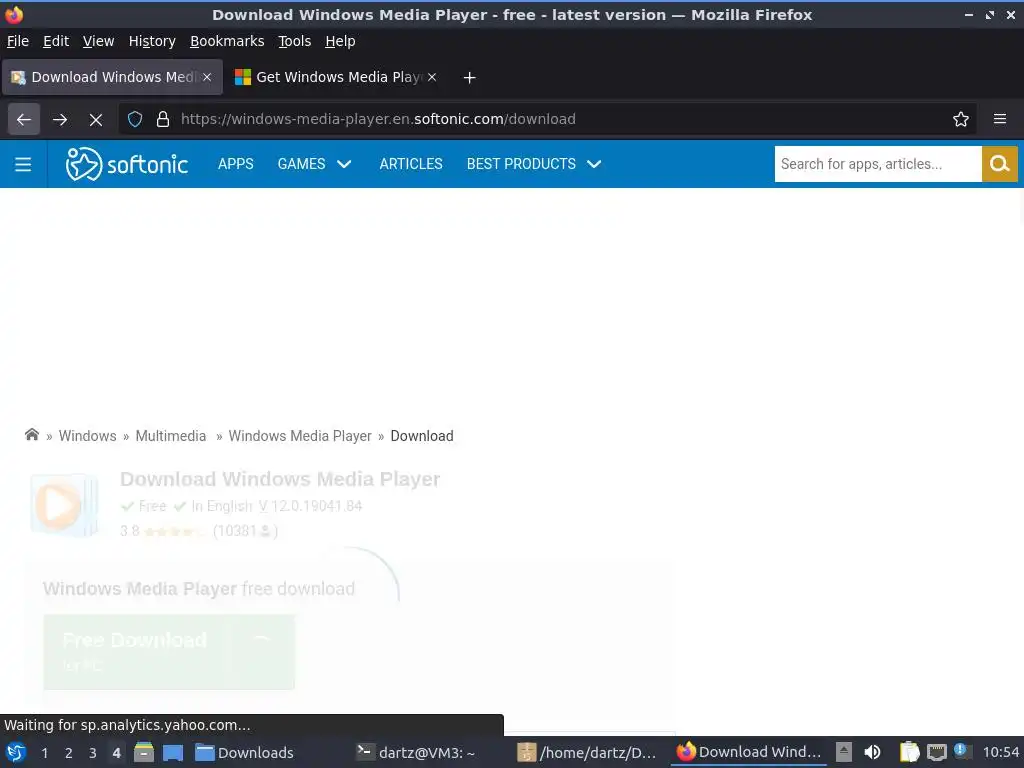Click the update notifier tray icon
1024x768 pixels.
[x=961, y=751]
